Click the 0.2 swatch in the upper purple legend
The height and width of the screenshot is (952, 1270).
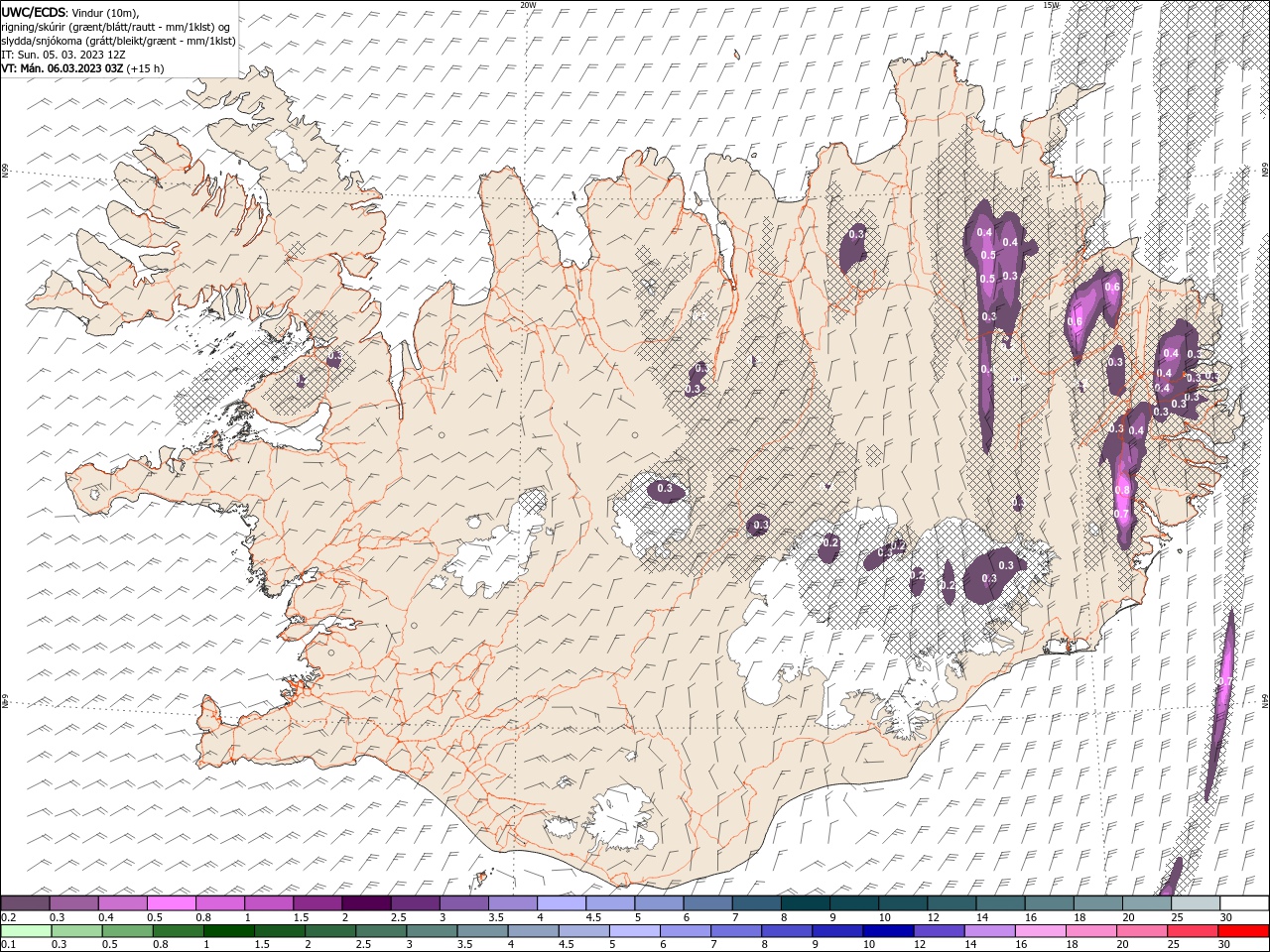[x=25, y=903]
